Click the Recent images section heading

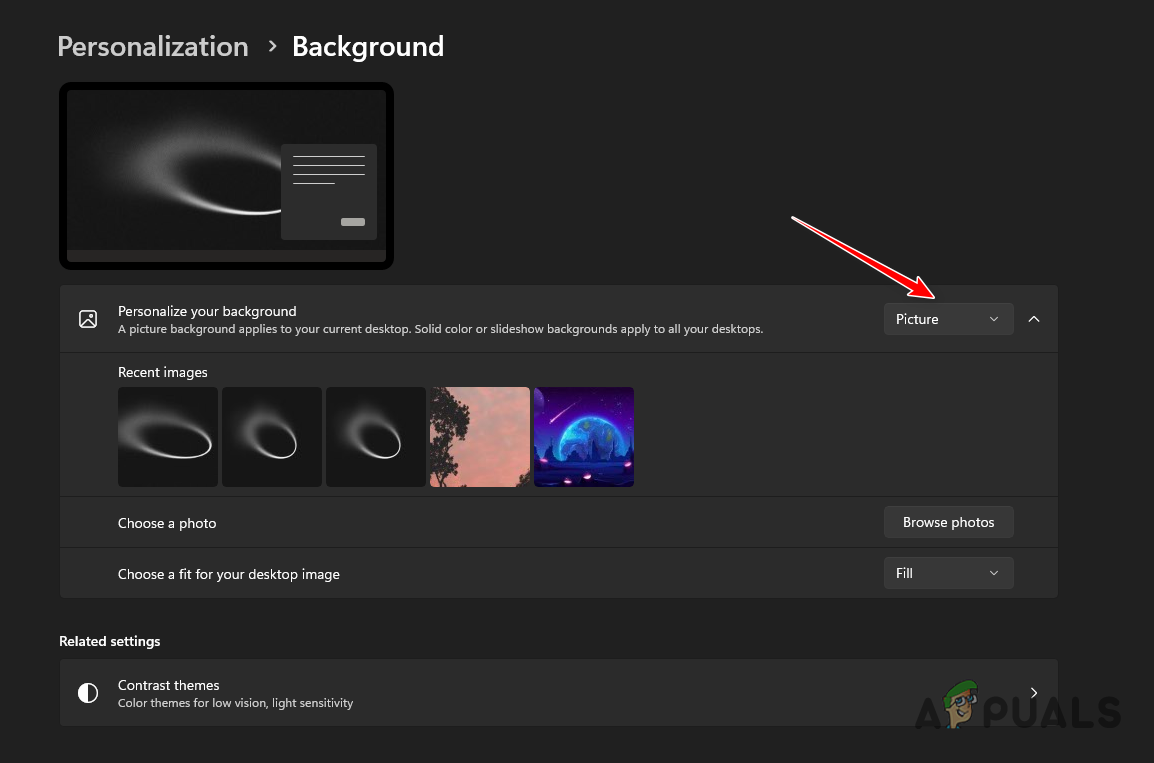163,371
